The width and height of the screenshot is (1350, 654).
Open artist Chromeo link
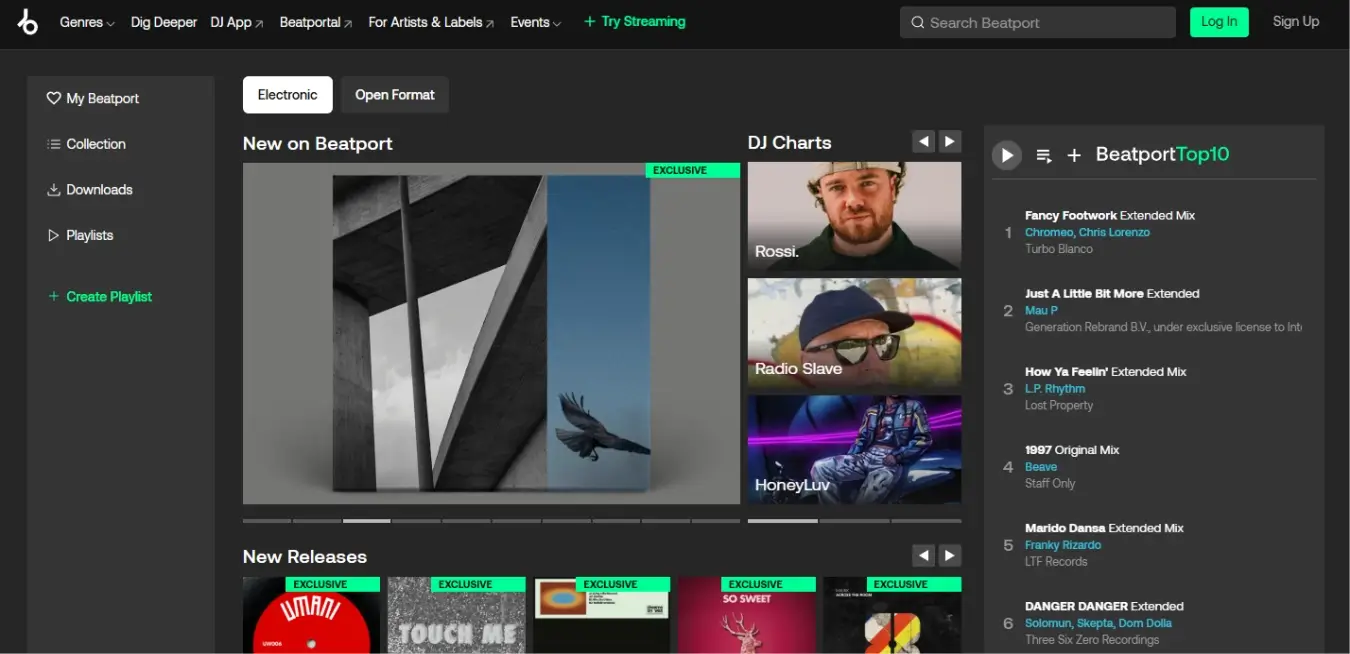(1048, 232)
